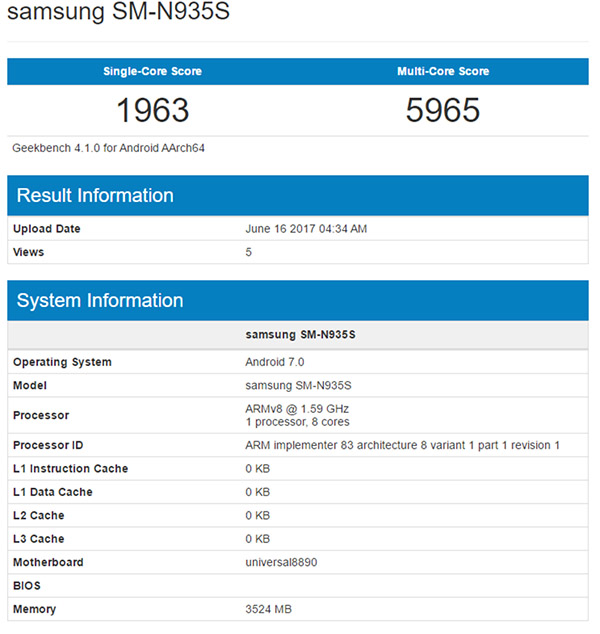The width and height of the screenshot is (600, 634).
Task: Select the L2 Cache '0 KB' value
Action: click(258, 516)
